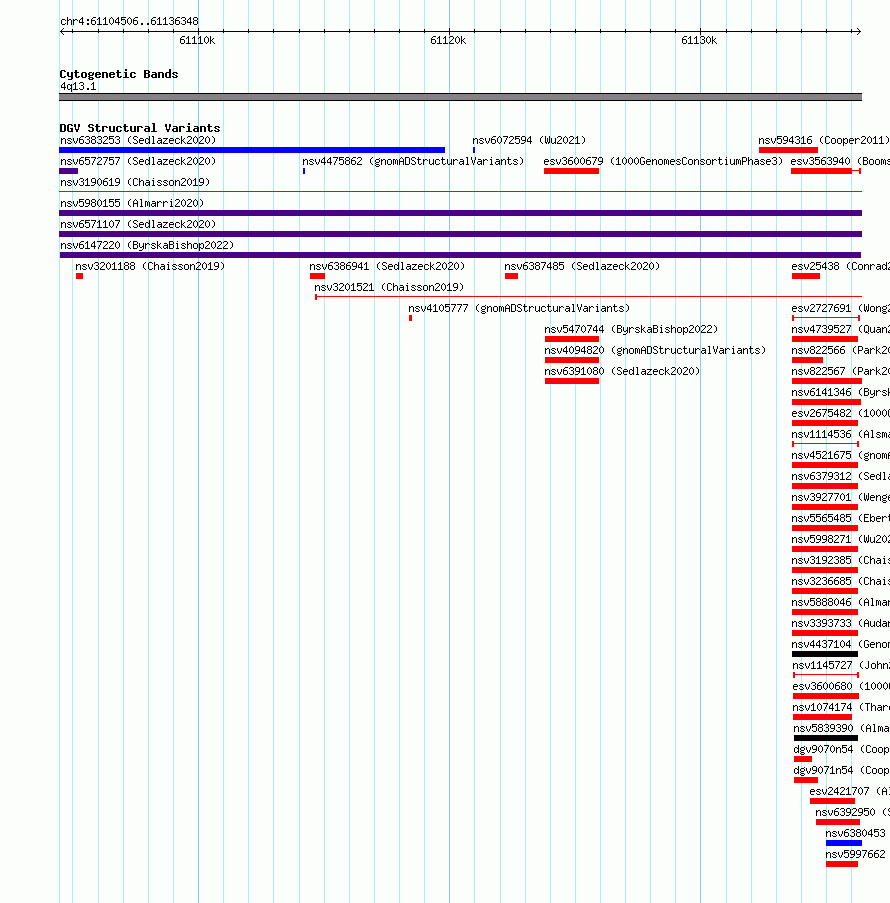Viewport: 890px width, 903px height.
Task: Click nsv5997662 variant label
Action: 855,855
